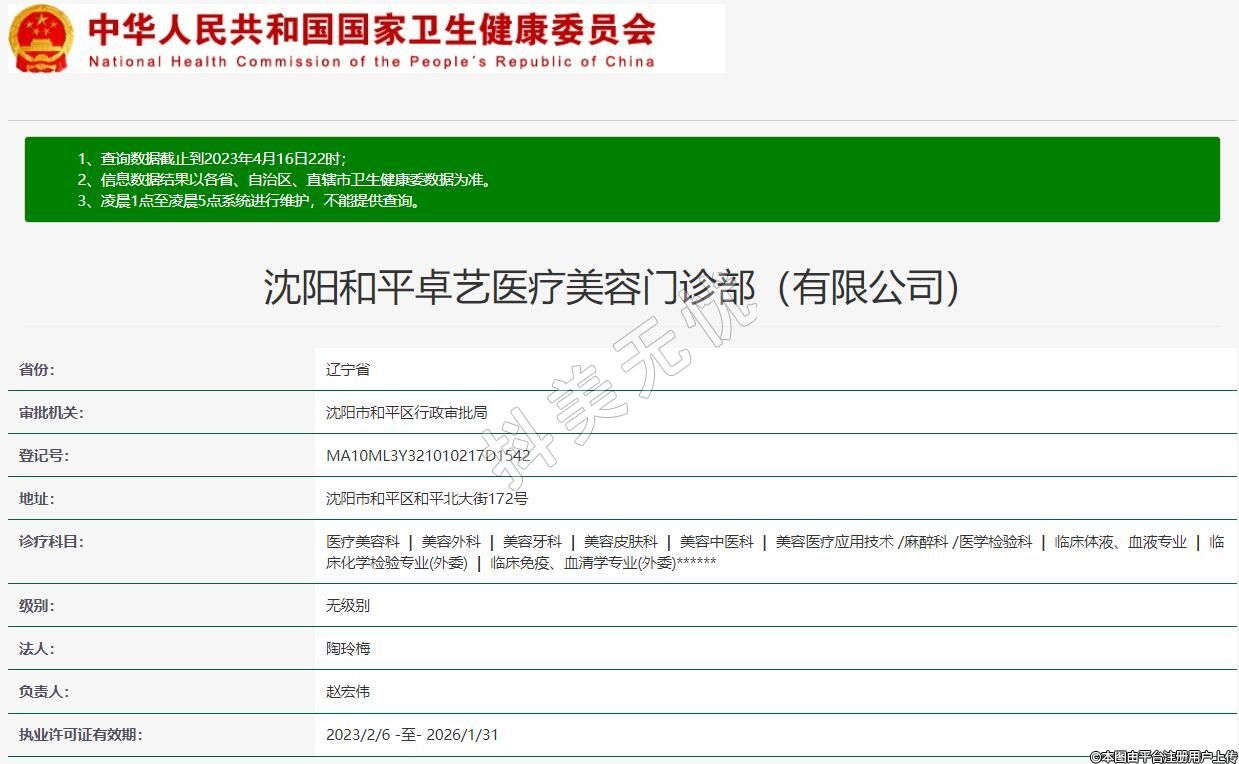Click the 沈阳和平卓艺医疗美容门诊部 page heading
The width and height of the screenshot is (1239, 764).
pos(612,287)
